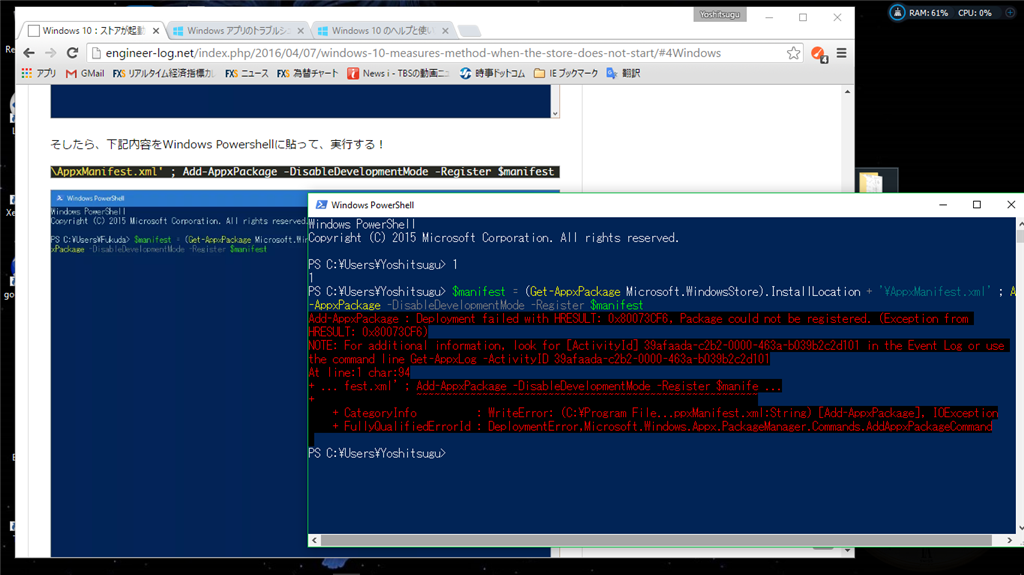Switch to the Windows アプリのトラブルシュ tab
1024x575 pixels.
(x=238, y=31)
